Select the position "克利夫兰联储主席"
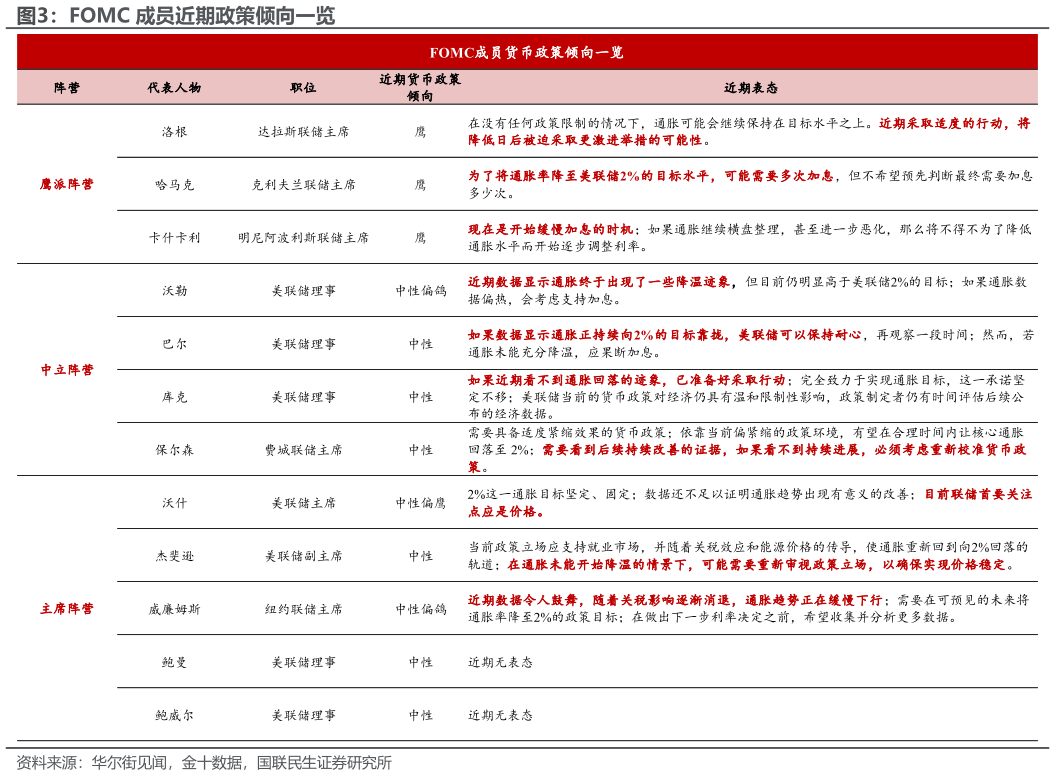Screen dimensions: 1055x775 coord(303,184)
